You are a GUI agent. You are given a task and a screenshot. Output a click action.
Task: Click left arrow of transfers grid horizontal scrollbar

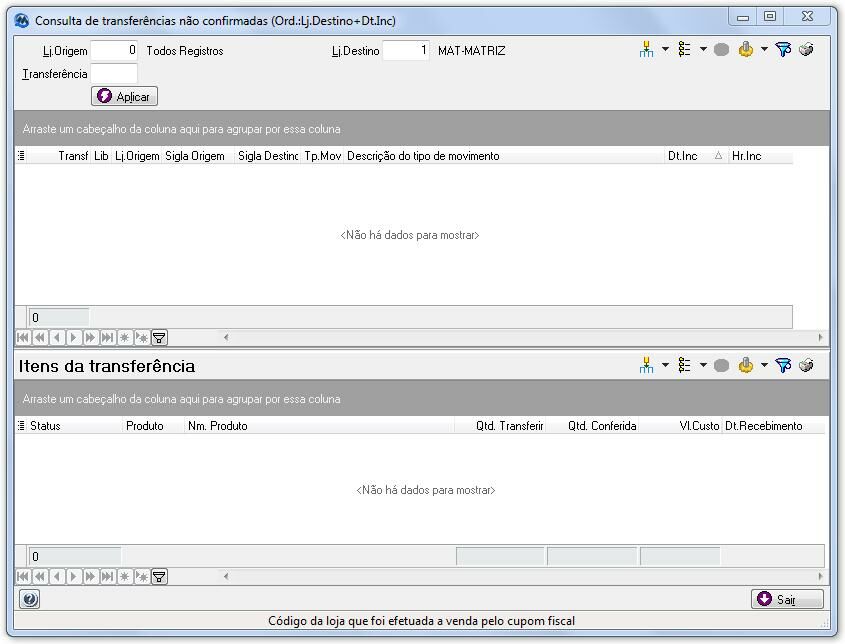226,337
